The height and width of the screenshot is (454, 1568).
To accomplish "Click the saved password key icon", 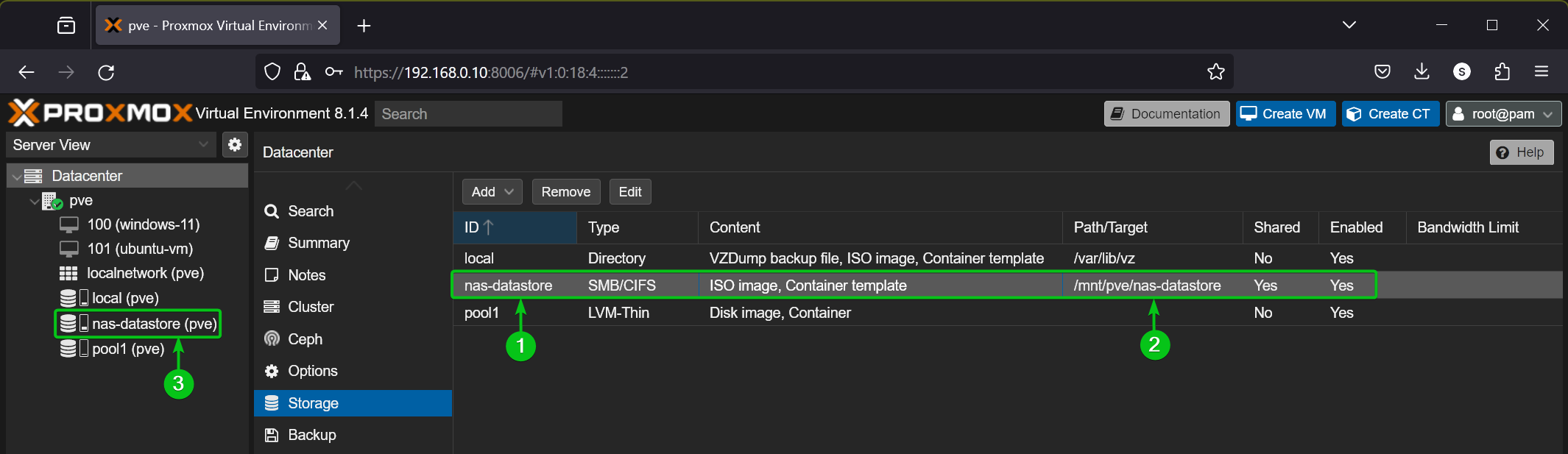I will point(333,72).
